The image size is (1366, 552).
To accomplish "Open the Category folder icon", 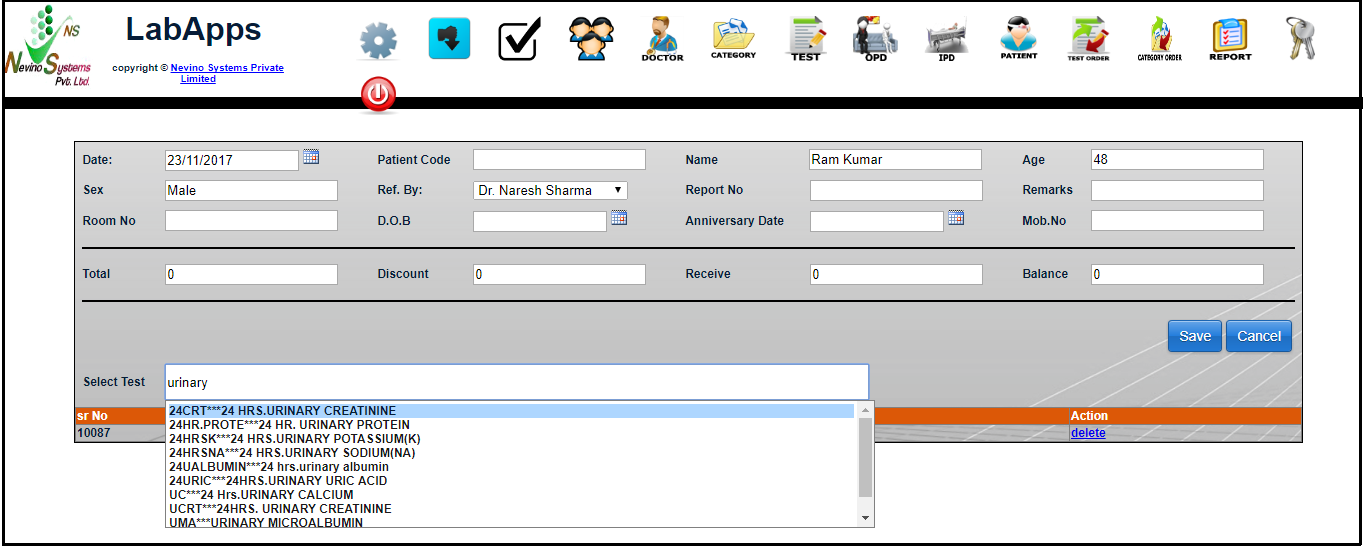I will point(733,39).
